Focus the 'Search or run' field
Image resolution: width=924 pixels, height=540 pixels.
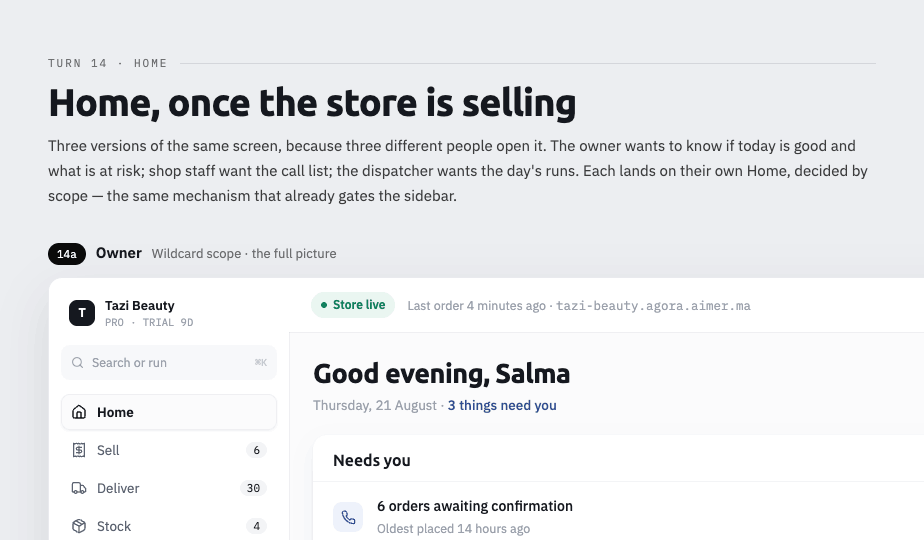coord(169,363)
